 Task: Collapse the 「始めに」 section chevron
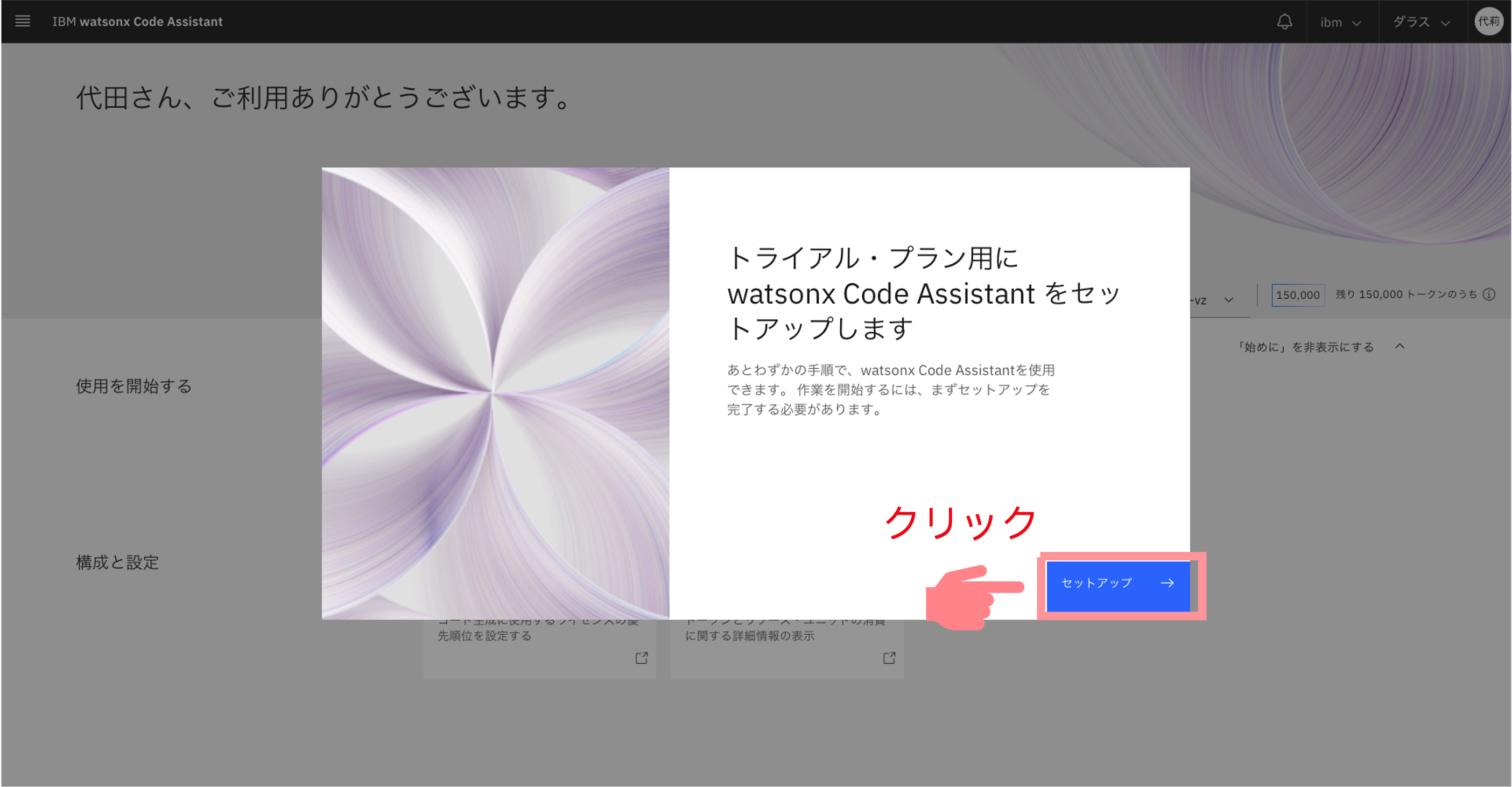(x=1400, y=346)
